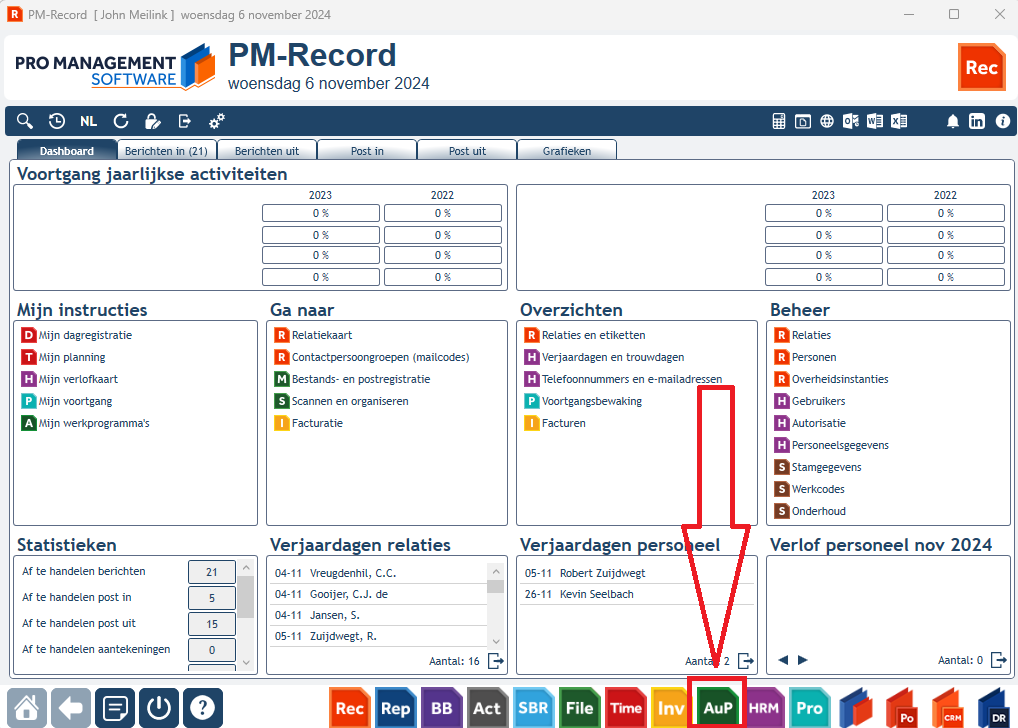Screen dimensions: 1018x728
Task: Click the help question mark icon
Action: (203, 707)
